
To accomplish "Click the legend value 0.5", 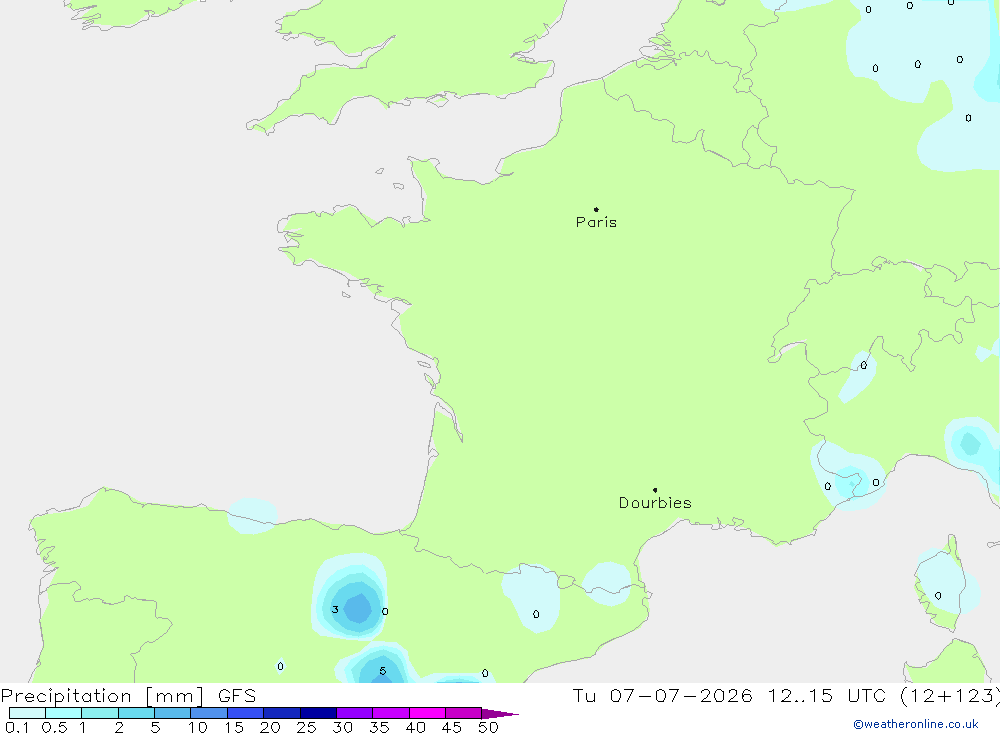I will tap(54, 727).
